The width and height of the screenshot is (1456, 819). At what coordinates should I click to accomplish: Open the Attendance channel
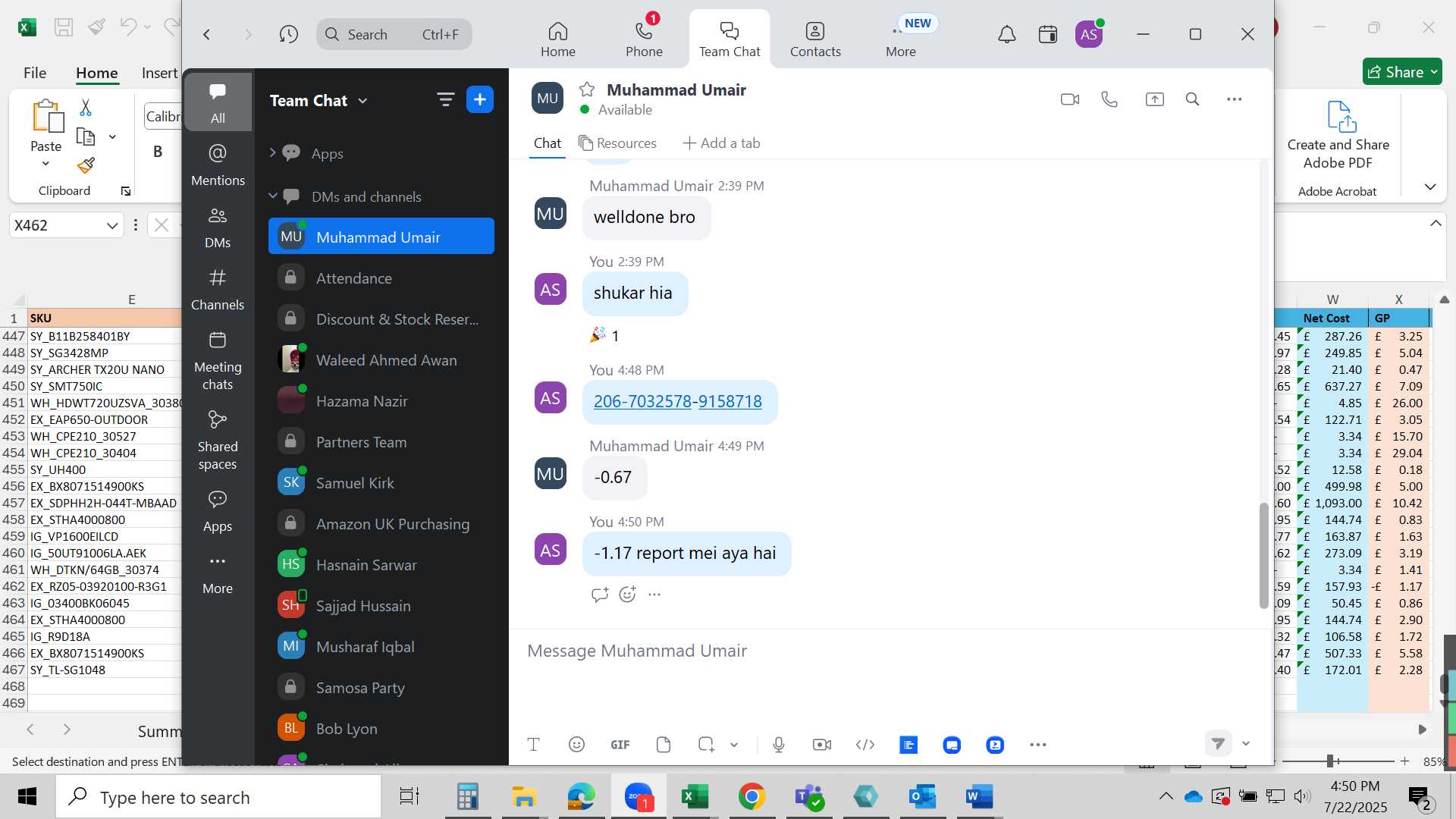click(381, 278)
